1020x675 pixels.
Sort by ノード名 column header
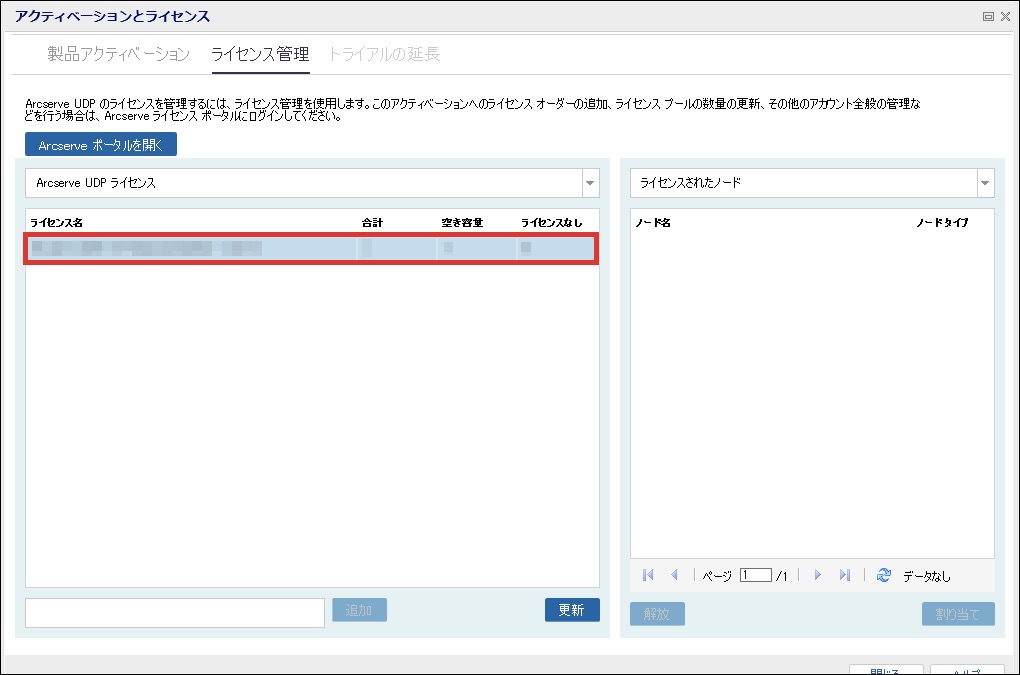(x=653, y=222)
